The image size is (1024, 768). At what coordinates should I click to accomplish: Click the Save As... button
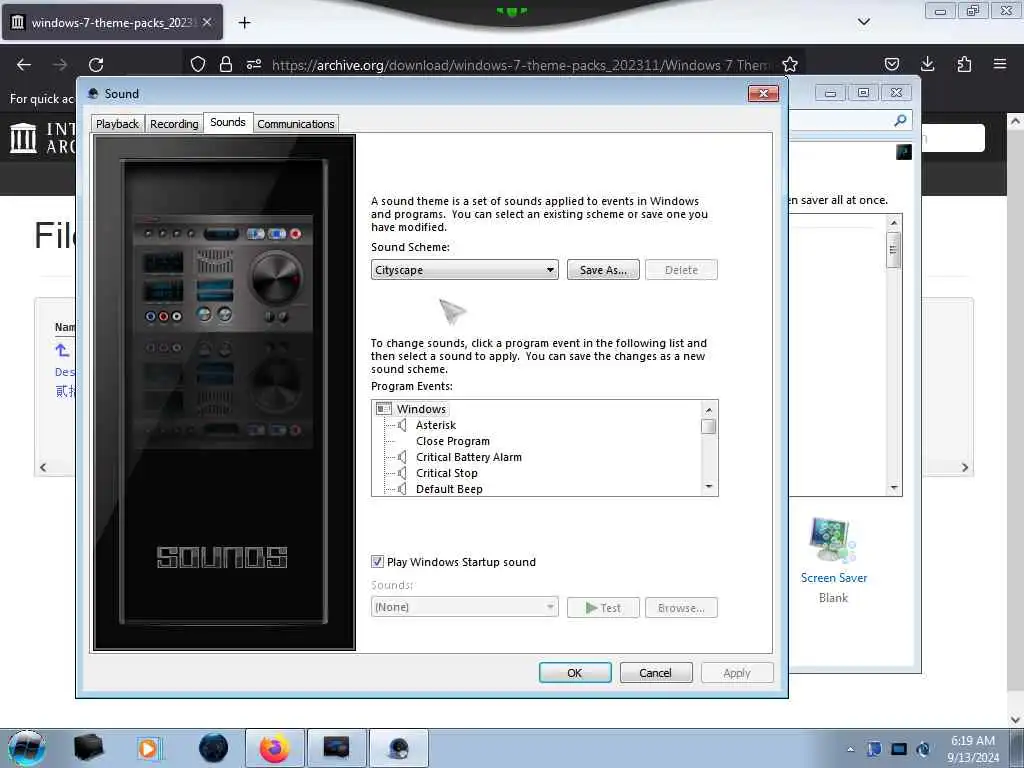pyautogui.click(x=603, y=270)
